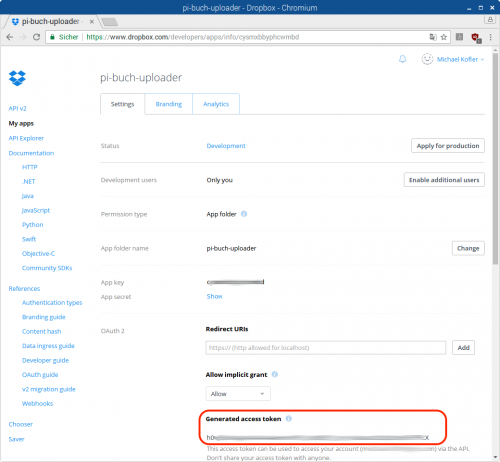Image resolution: width=500 pixels, height=462 pixels.
Task: Bookmark the page with the star icon
Action: pos(444,37)
